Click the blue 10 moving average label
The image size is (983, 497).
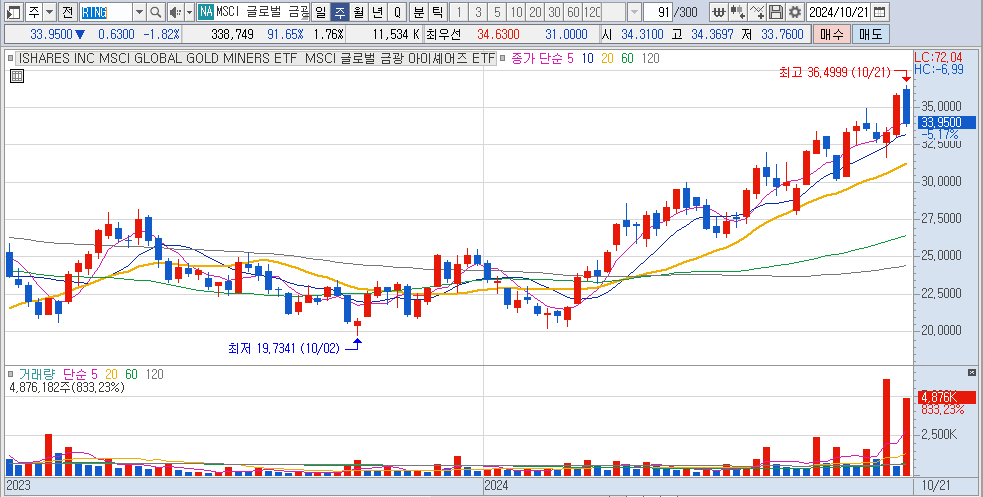587,58
